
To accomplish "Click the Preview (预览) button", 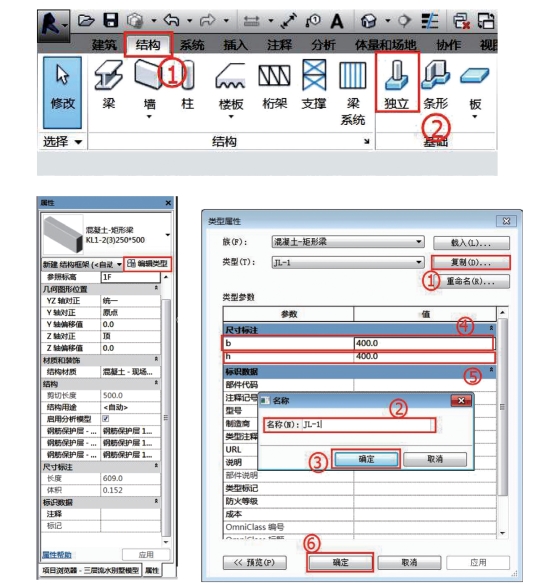I will pos(255,562).
